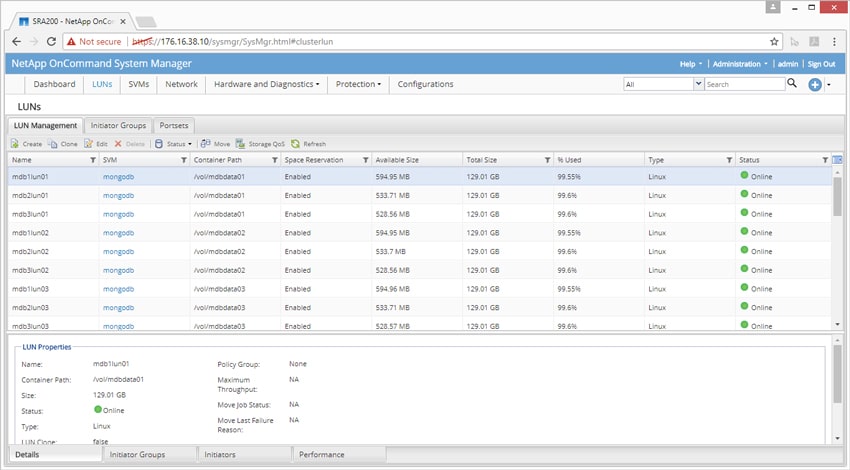Viewport: 850px width, 470px height.
Task: Click LUN Properties panel scrollbar down arrow
Action: point(838,438)
